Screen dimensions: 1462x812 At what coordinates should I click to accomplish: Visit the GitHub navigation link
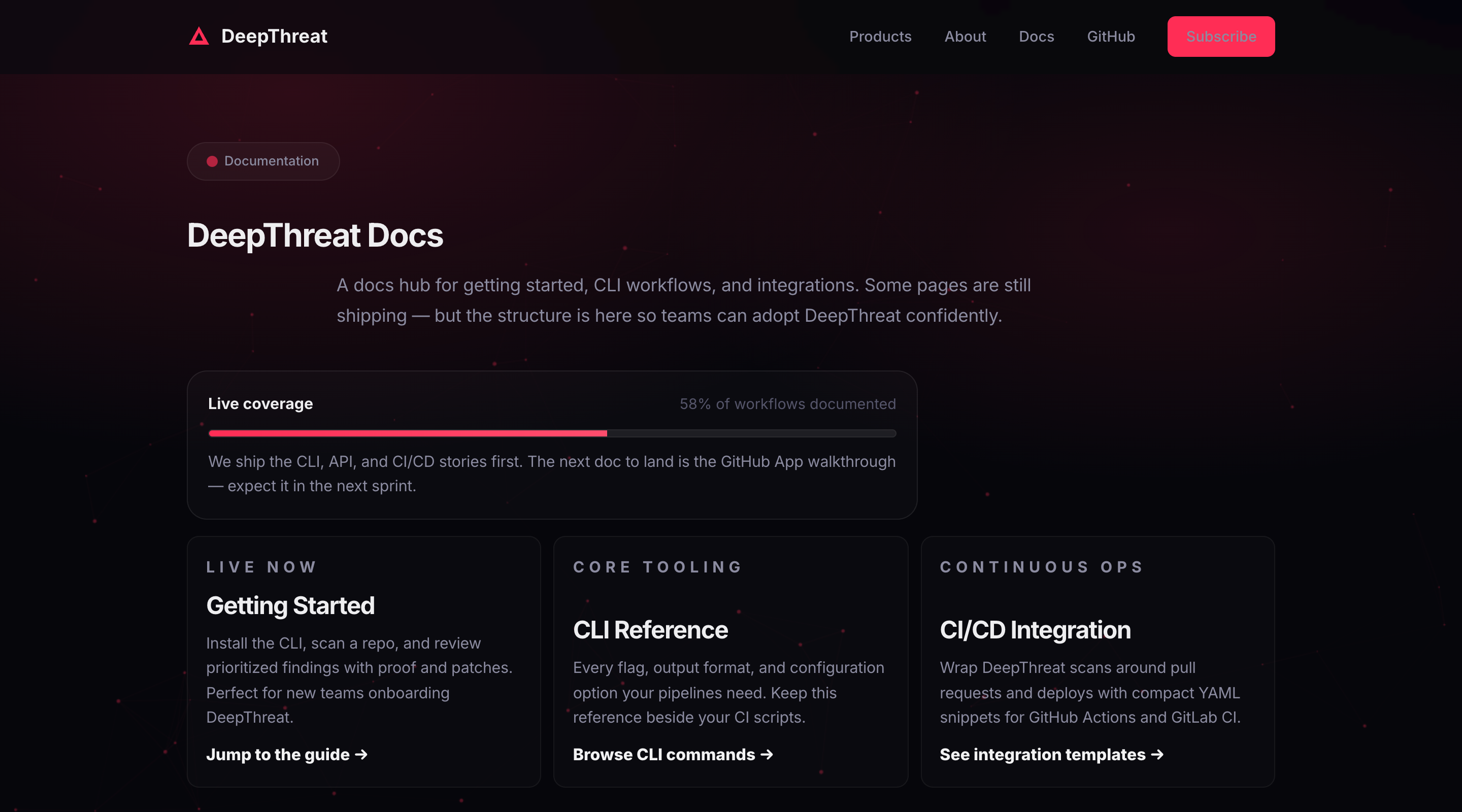pyautogui.click(x=1110, y=37)
